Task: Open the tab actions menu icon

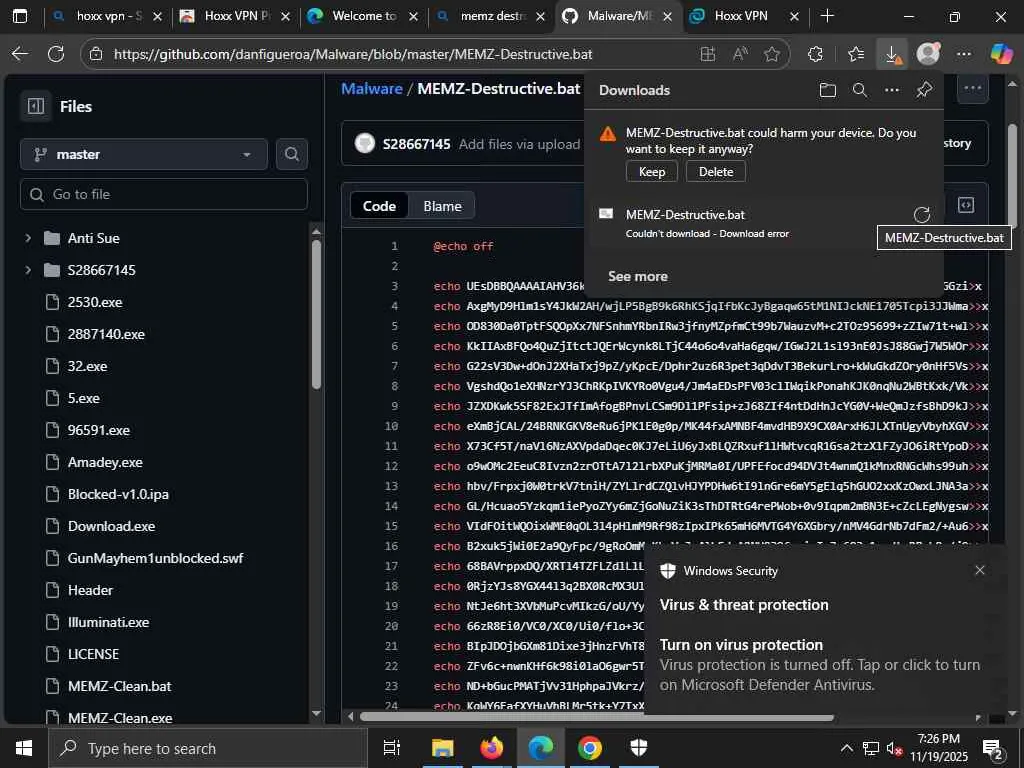Action: point(20,16)
